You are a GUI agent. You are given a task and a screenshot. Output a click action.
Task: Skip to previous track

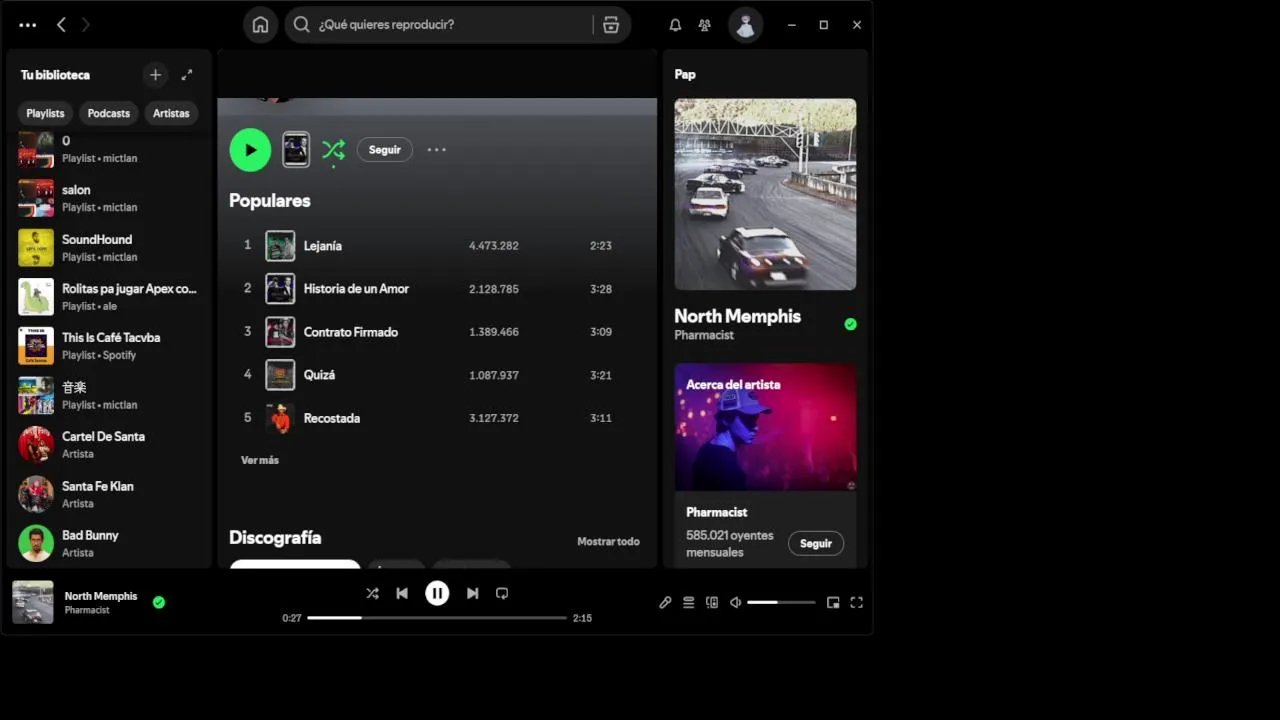click(402, 593)
